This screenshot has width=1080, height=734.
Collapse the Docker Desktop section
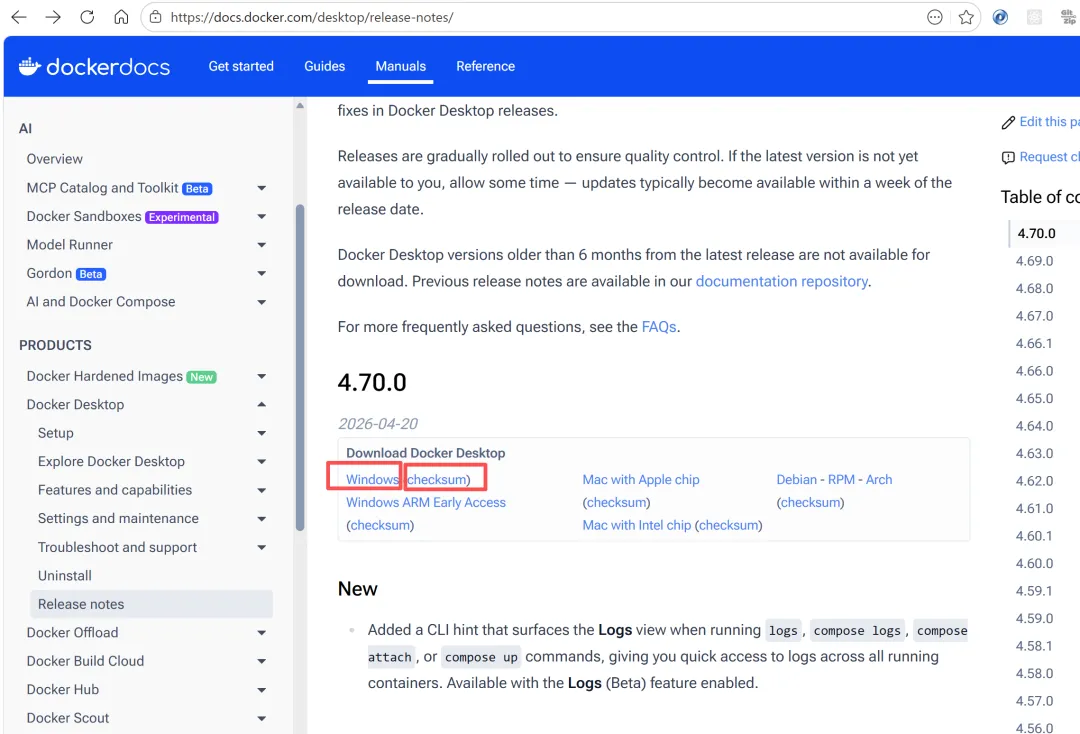[262, 404]
